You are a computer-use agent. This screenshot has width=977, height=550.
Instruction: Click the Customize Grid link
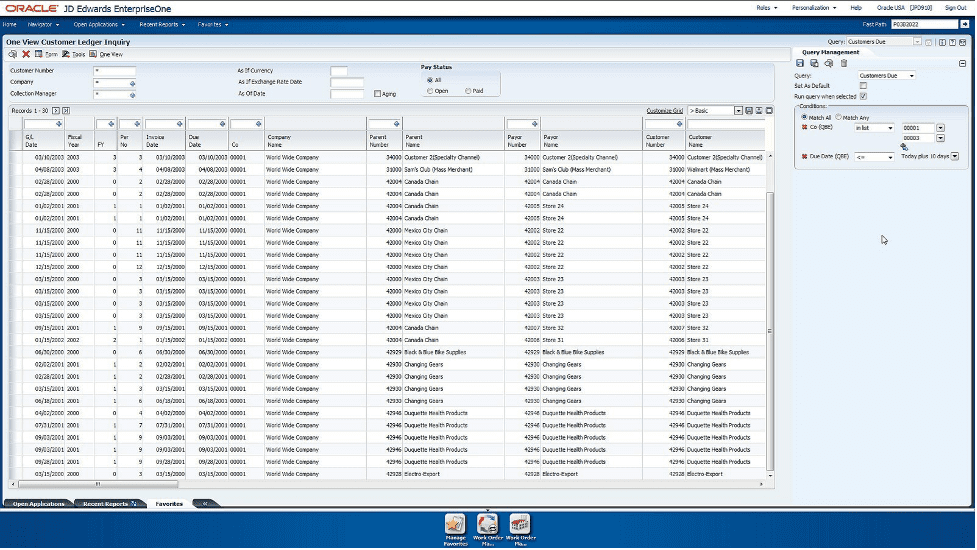664,110
